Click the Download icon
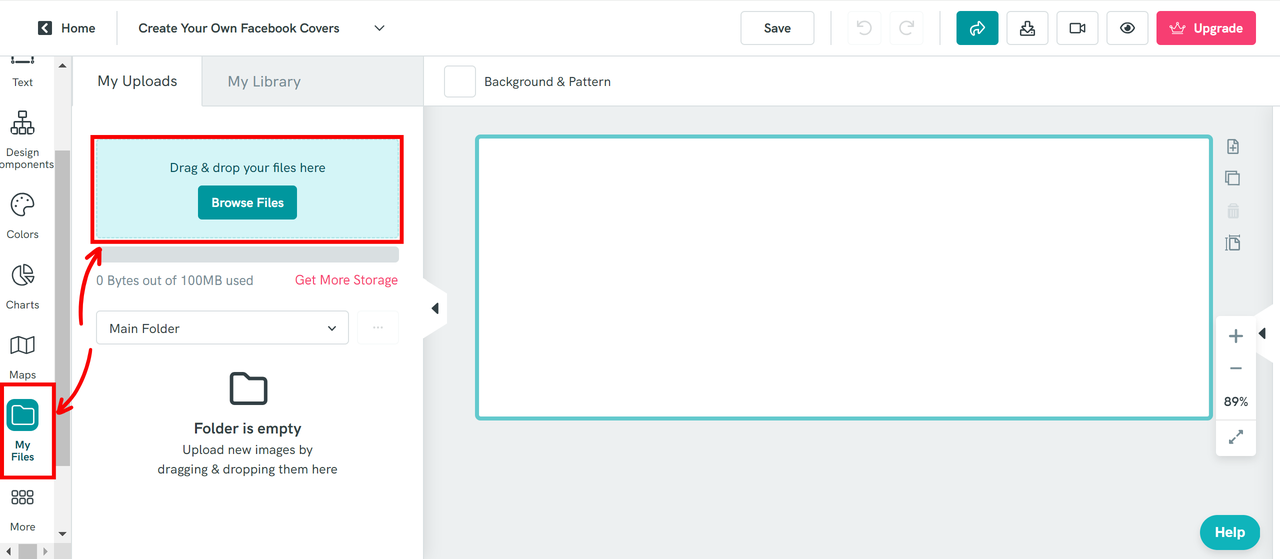 tap(1027, 28)
